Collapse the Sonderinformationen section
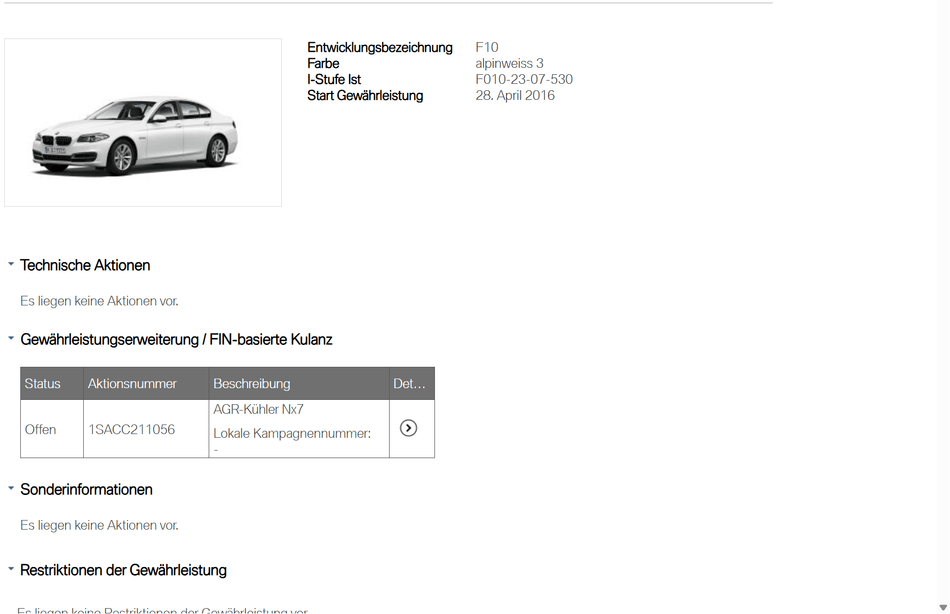 [10, 489]
